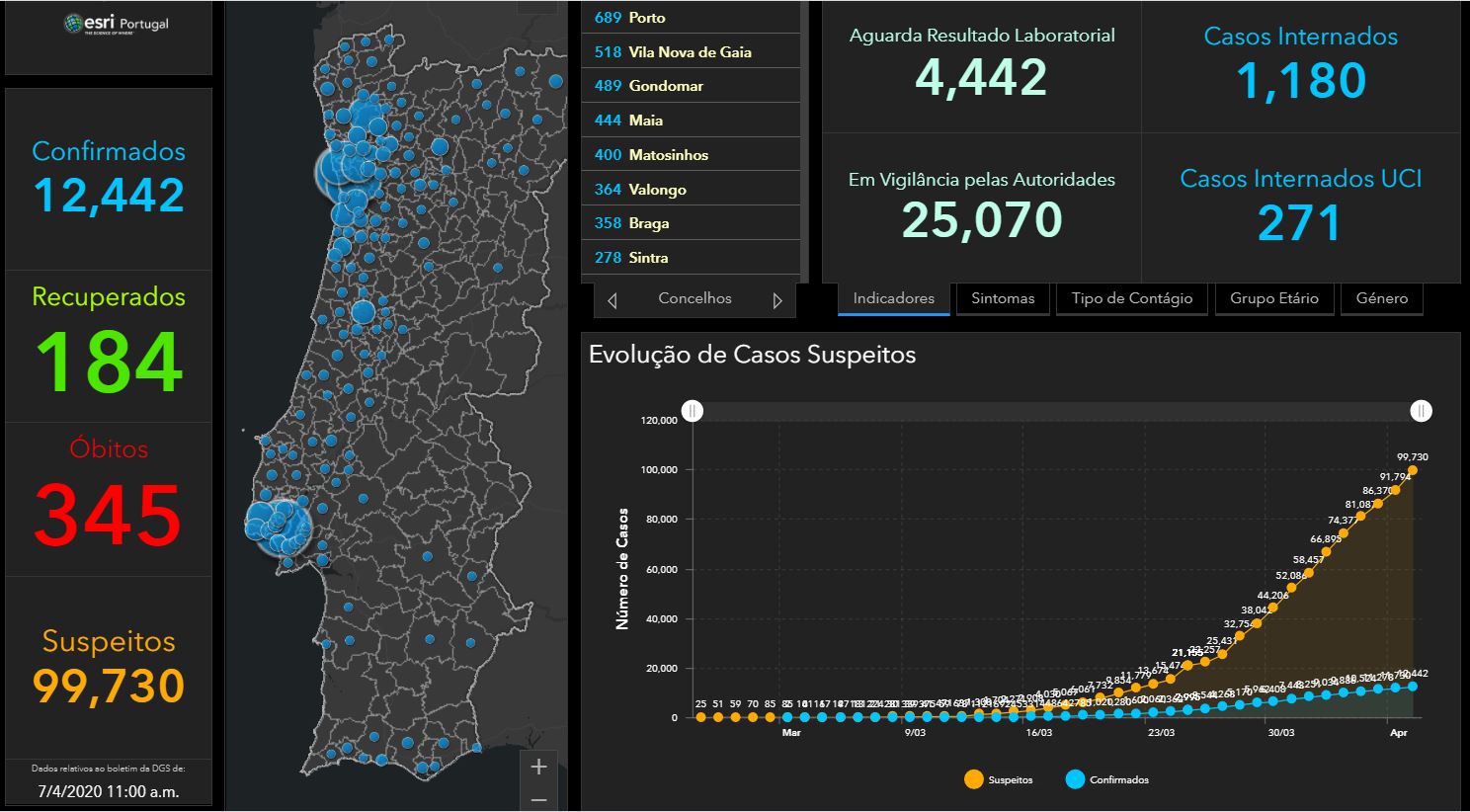The width and height of the screenshot is (1470, 812).
Task: Click the last Suspeitos data point 99,730
Action: coord(1413,470)
